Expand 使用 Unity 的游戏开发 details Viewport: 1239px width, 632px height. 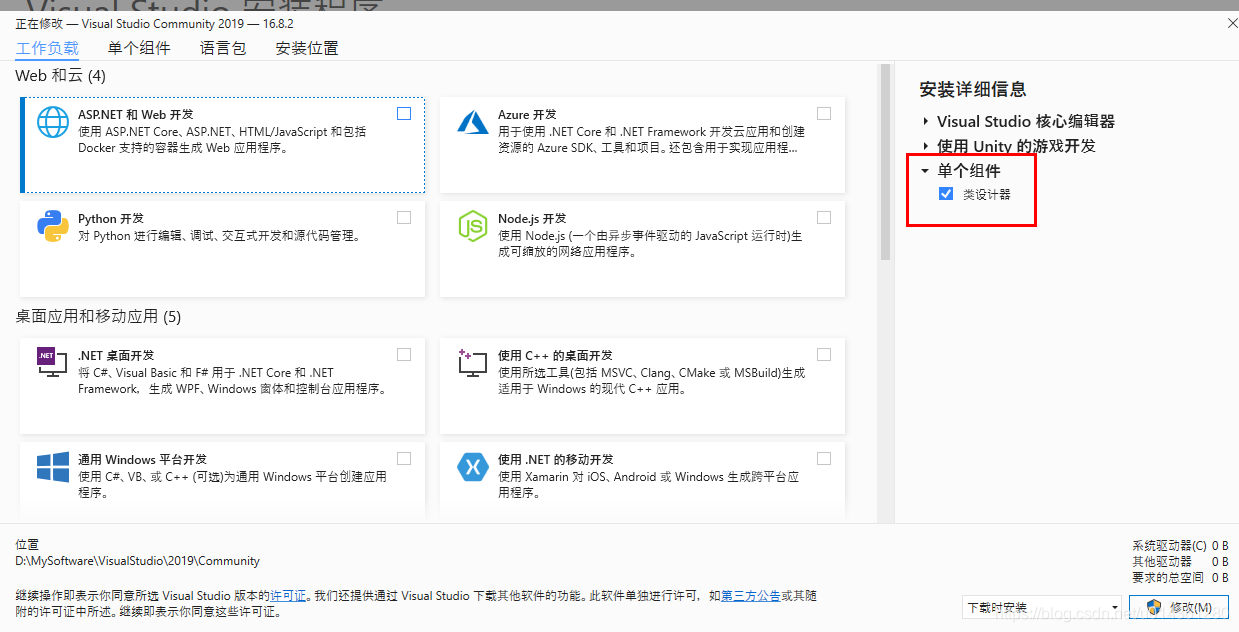point(925,146)
